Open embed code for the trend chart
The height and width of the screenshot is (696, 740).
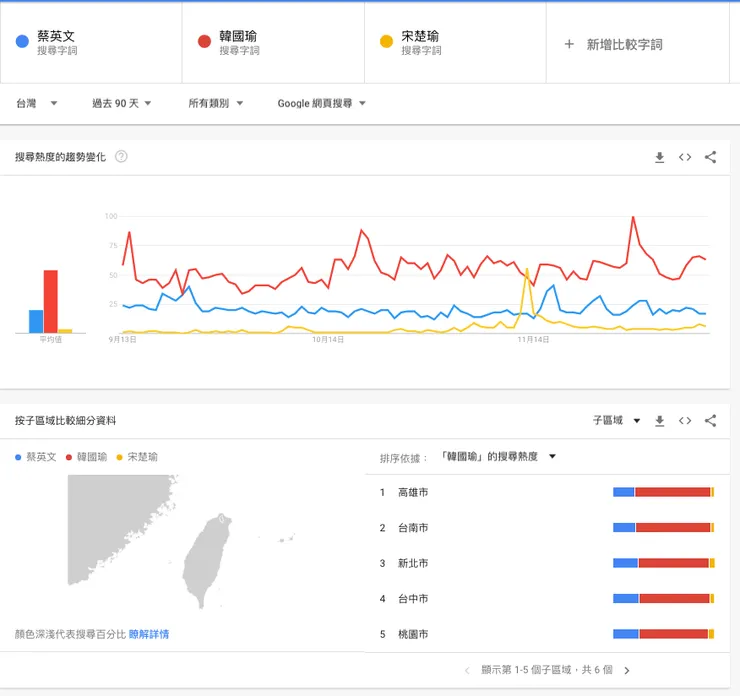tap(685, 157)
